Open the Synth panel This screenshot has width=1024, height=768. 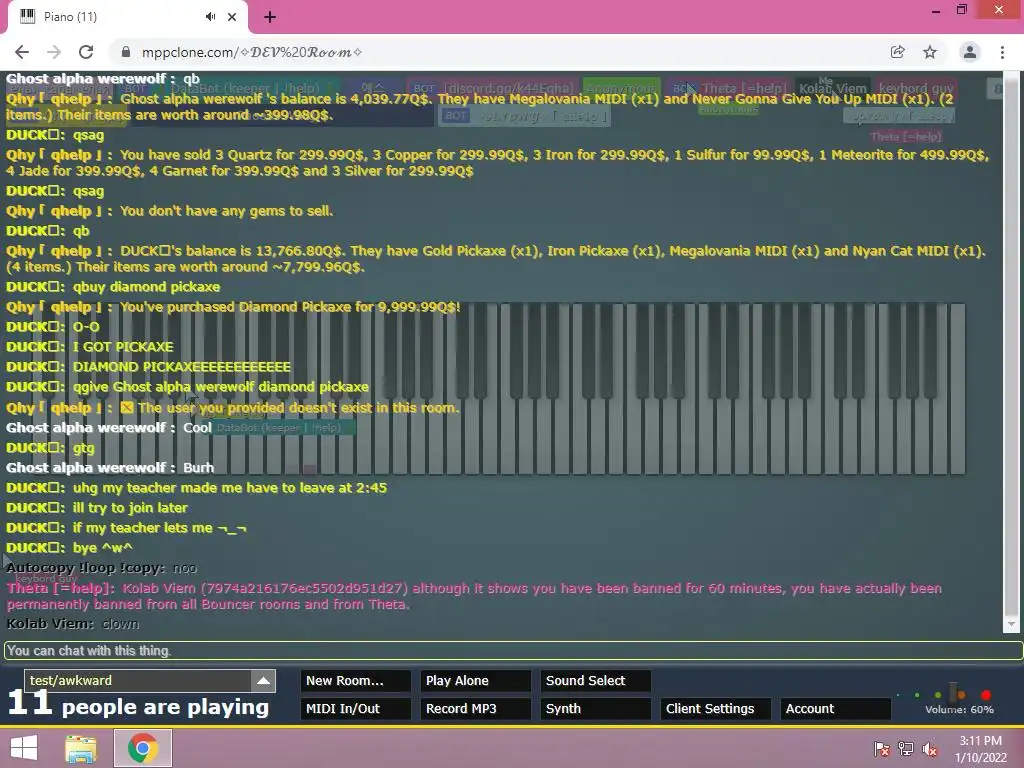tap(596, 709)
